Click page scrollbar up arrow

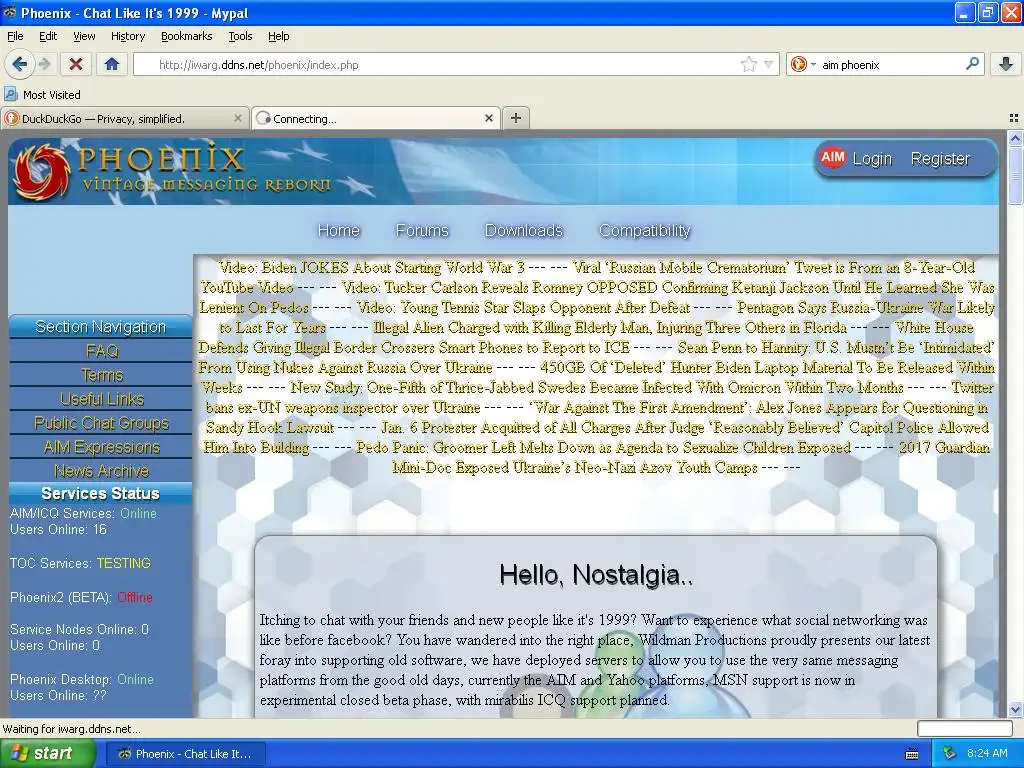coord(1015,138)
